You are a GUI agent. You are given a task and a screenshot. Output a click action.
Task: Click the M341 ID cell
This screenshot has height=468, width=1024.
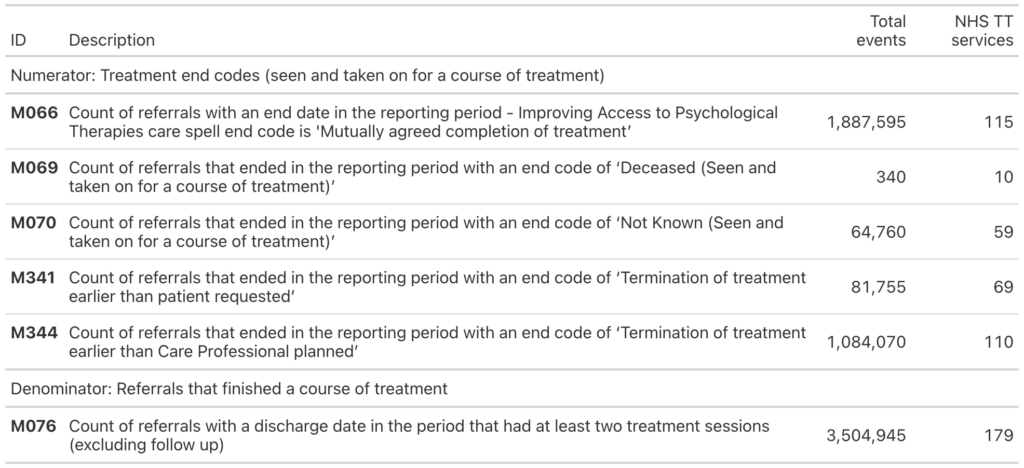[x=33, y=277]
